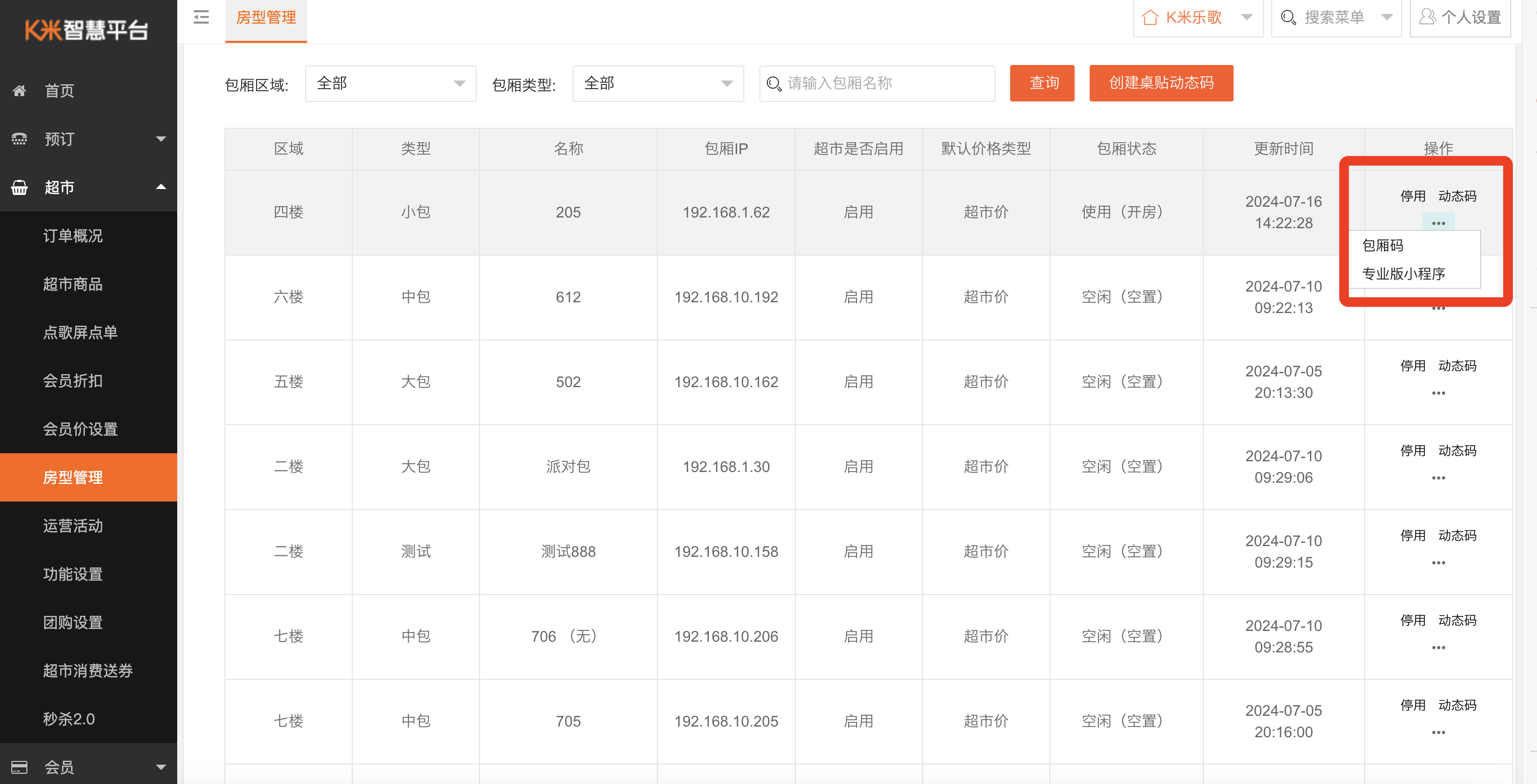
Task: Click the 会员 card icon in sidebar
Action: point(19,767)
